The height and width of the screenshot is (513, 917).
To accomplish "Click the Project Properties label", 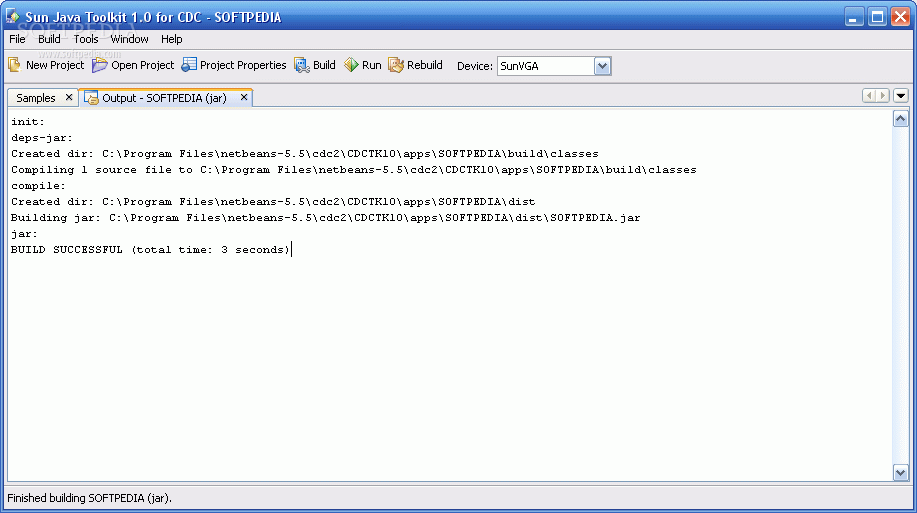I will tap(243, 65).
